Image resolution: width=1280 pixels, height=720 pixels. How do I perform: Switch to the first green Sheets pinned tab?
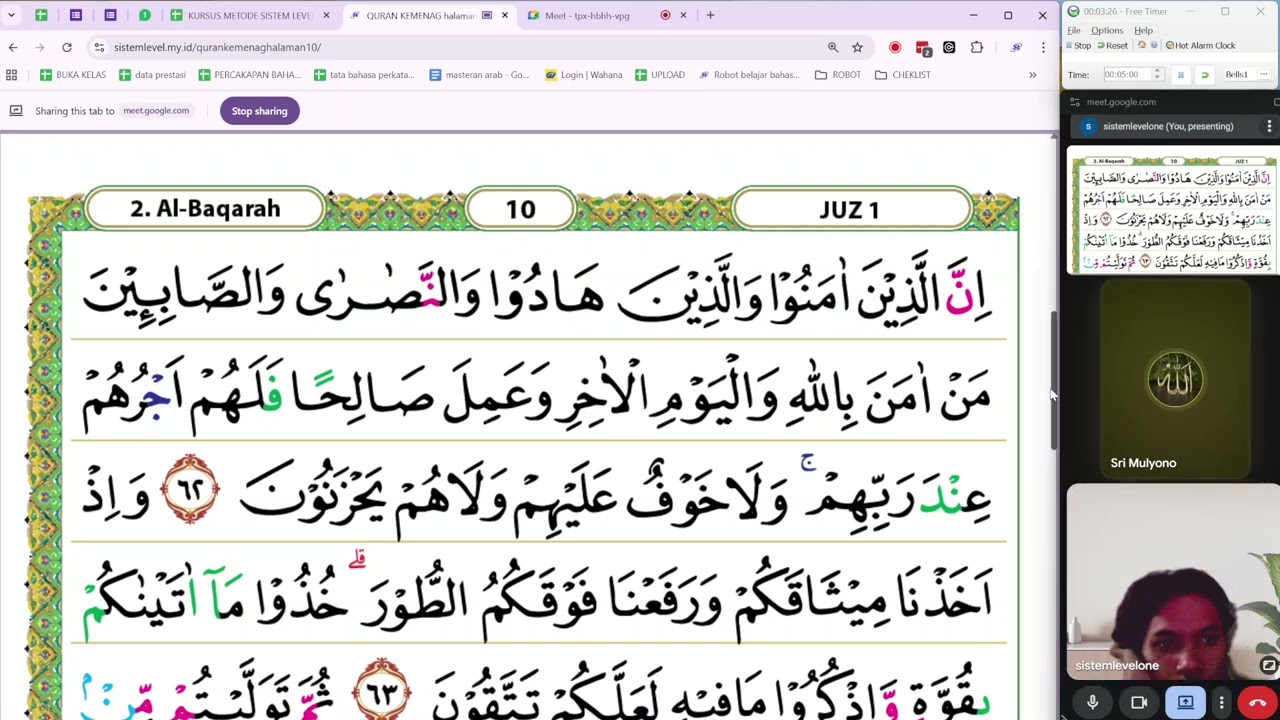click(x=41, y=15)
